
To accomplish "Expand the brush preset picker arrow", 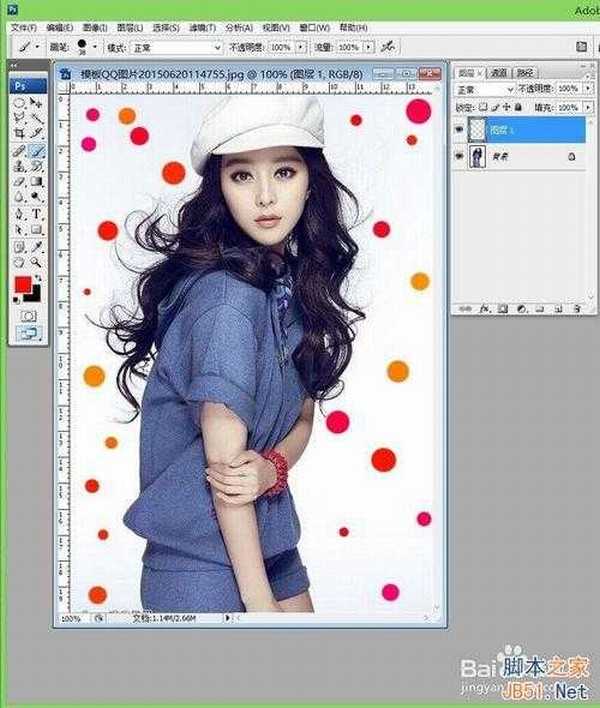I will pyautogui.click(x=95, y=47).
